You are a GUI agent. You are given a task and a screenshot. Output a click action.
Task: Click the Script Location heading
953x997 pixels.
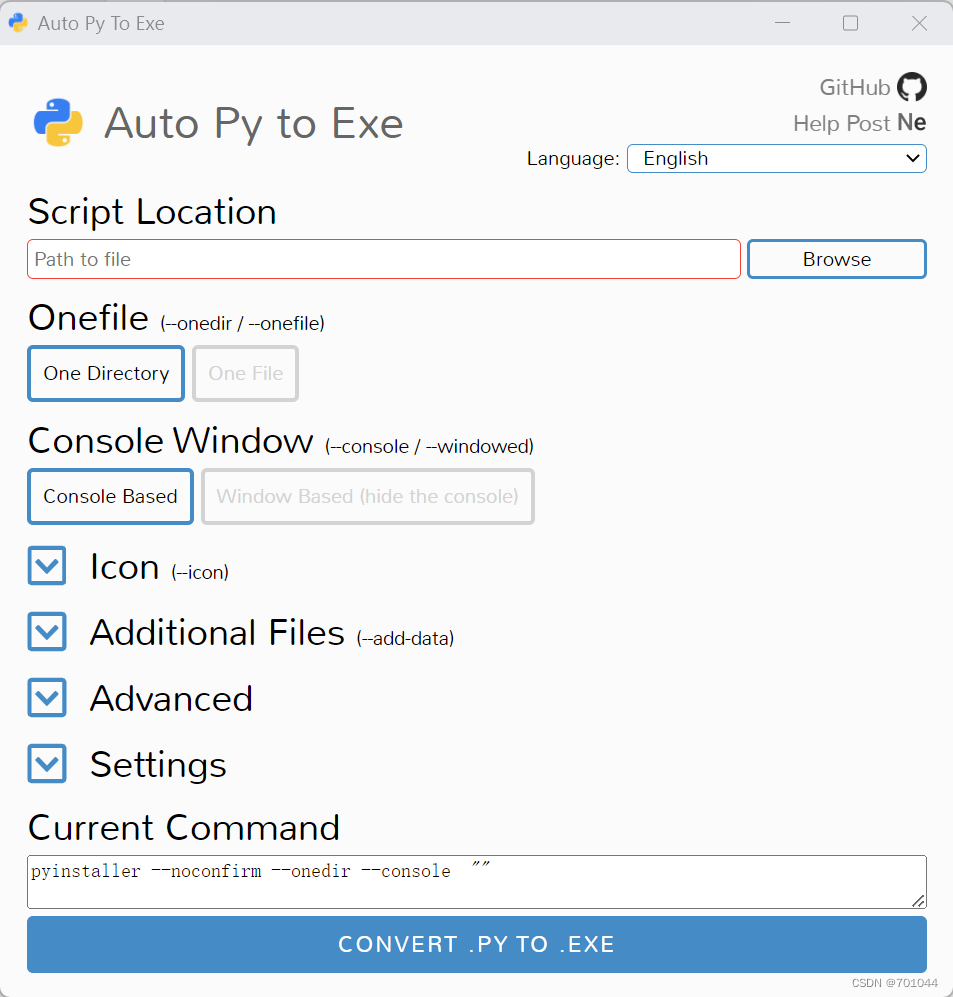(153, 212)
